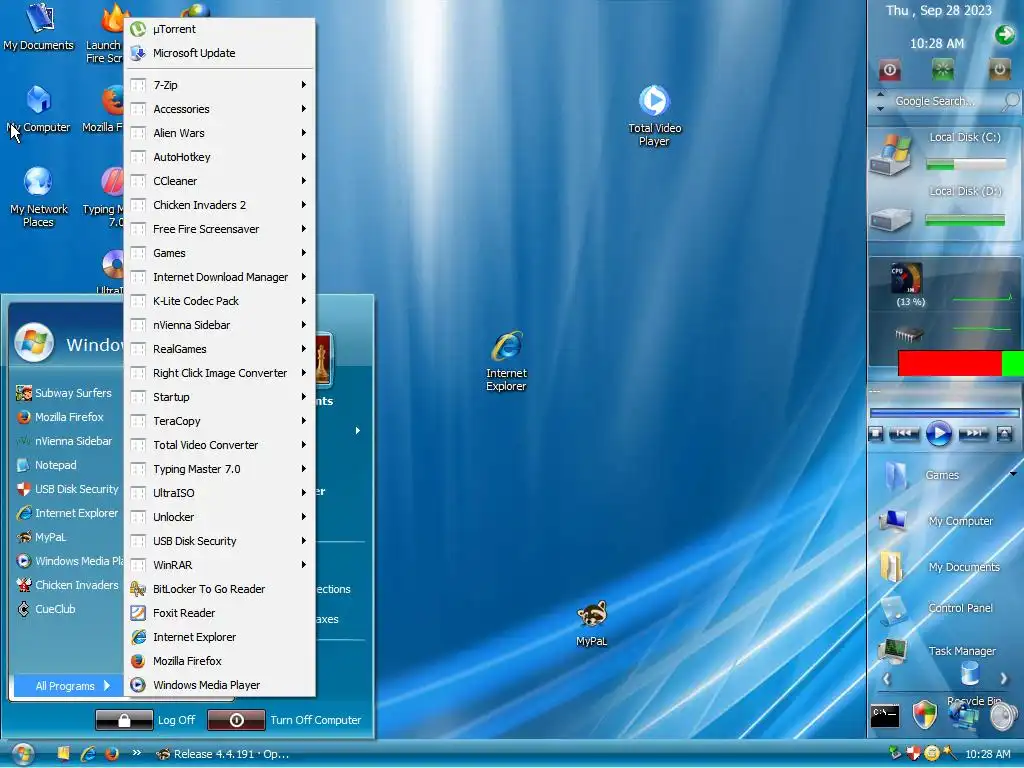The height and width of the screenshot is (768, 1024).
Task: Open command prompt icon in sidebar
Action: click(x=885, y=716)
